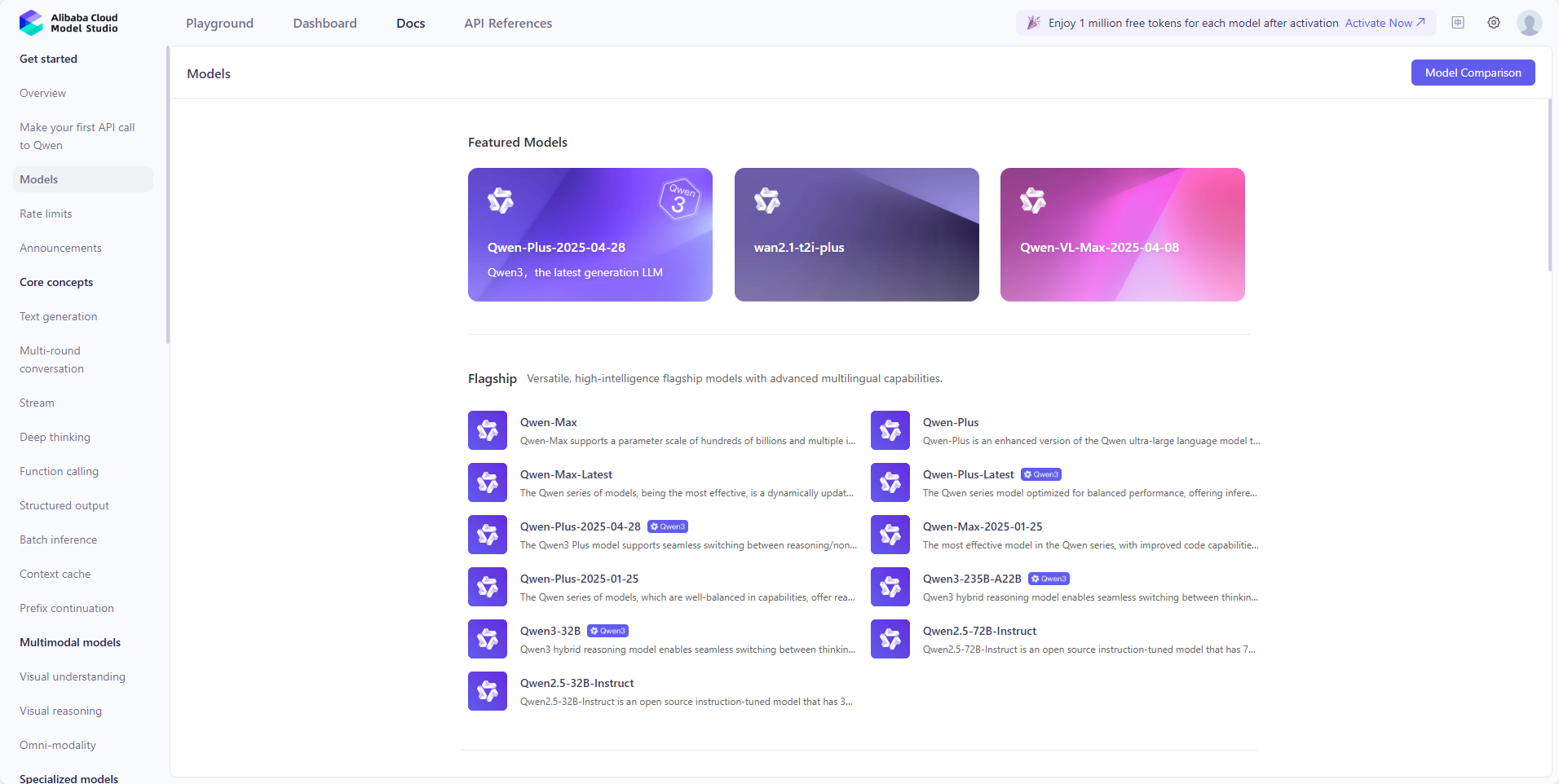Viewport: 1559px width, 784px height.
Task: Open the Qwen-Plus-2025-04-28 featured card
Action: [590, 235]
